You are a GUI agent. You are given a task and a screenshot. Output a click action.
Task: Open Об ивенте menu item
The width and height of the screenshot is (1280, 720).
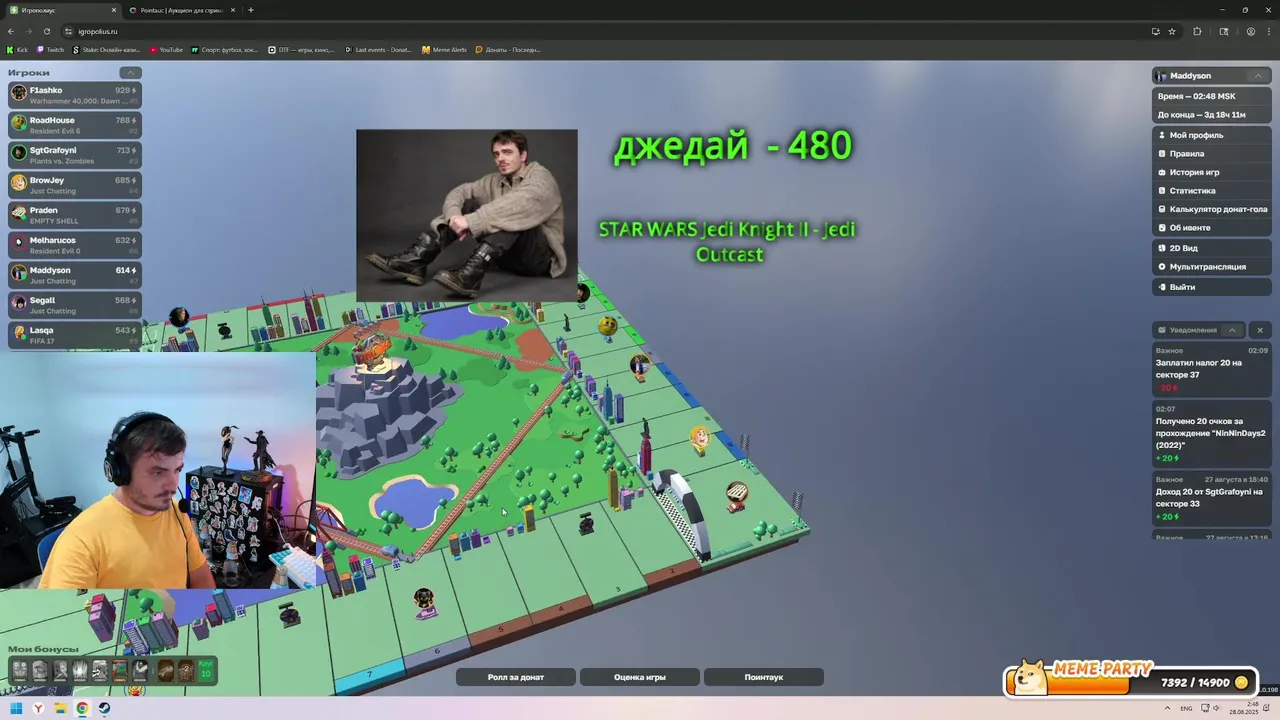point(1212,228)
